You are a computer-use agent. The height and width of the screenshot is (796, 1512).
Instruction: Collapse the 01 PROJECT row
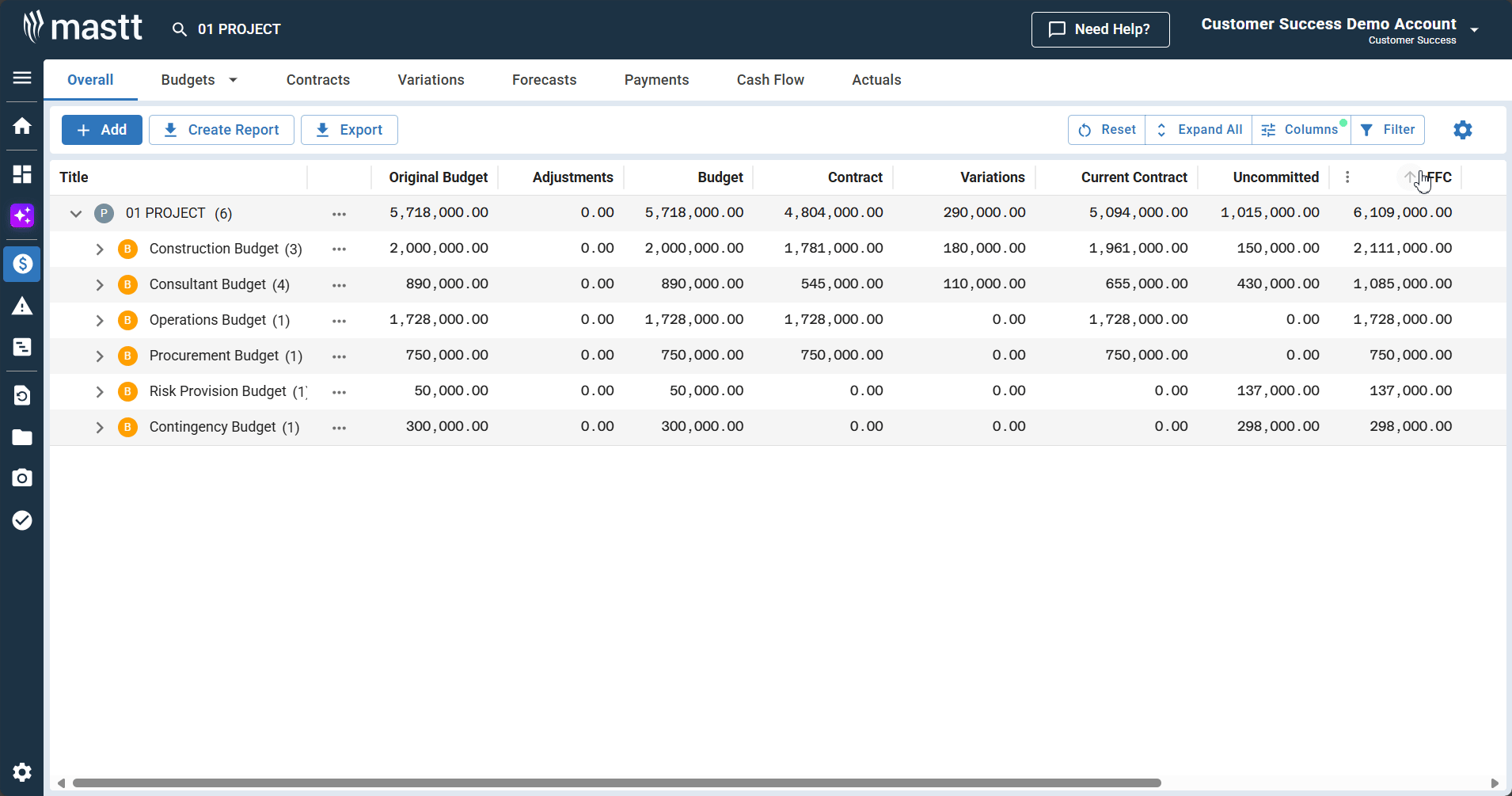(x=76, y=214)
